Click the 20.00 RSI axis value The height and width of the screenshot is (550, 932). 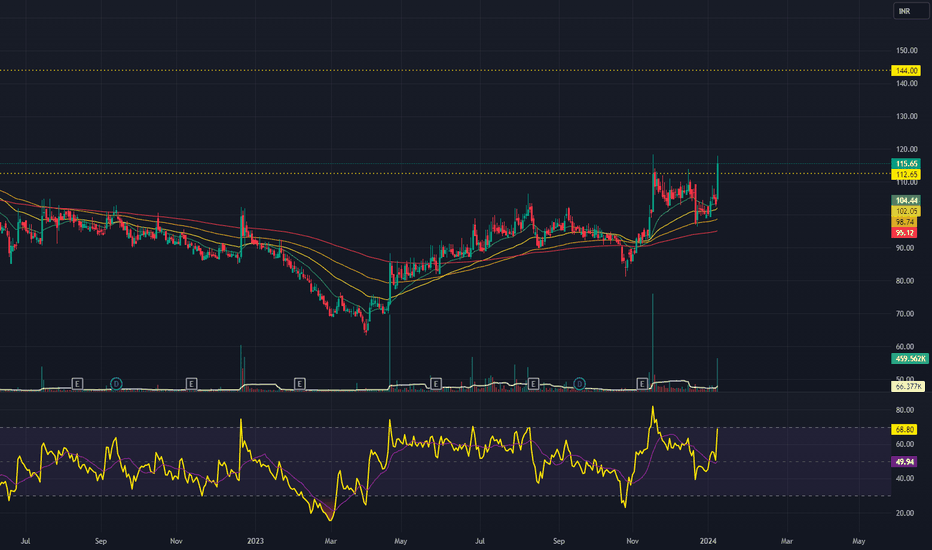(x=905, y=513)
